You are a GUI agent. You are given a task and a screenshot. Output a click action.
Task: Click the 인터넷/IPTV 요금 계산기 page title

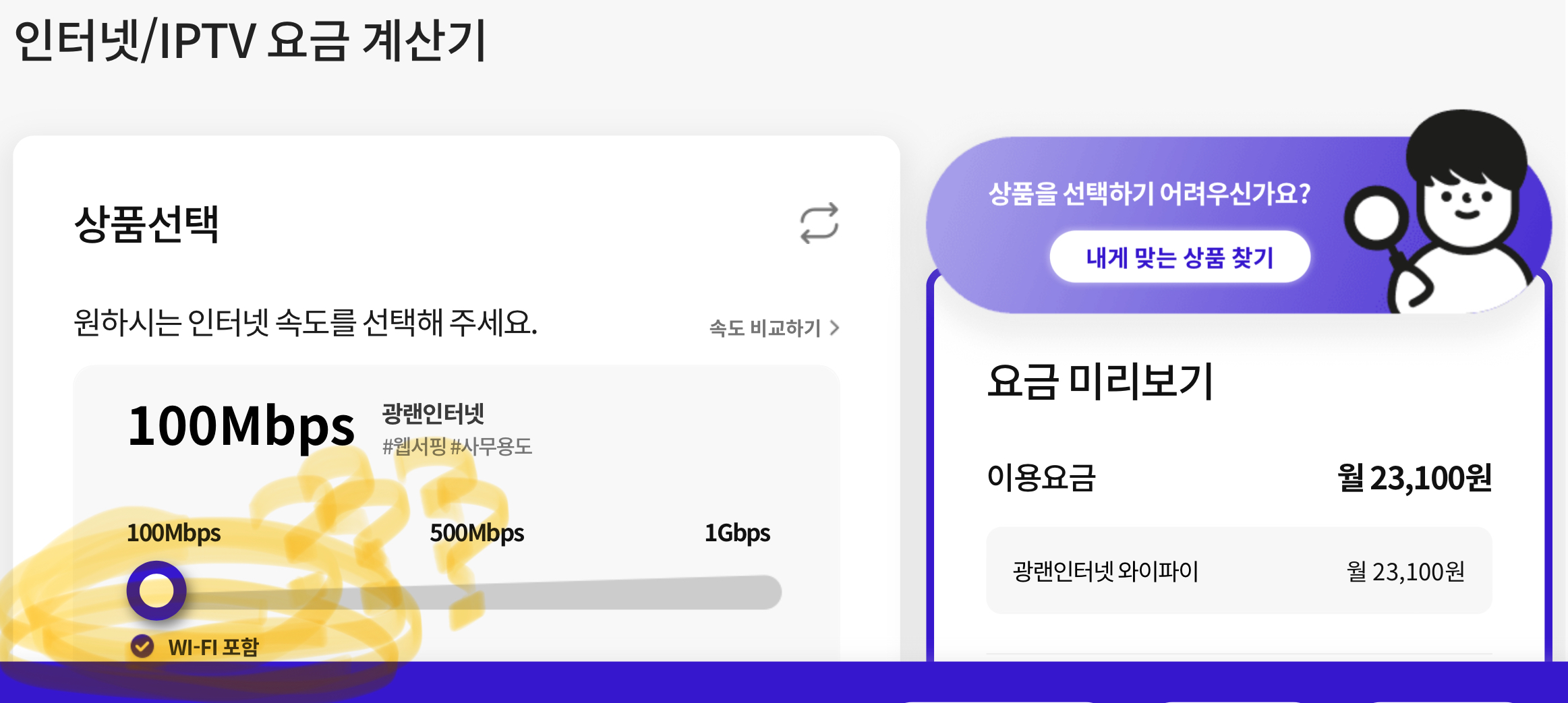click(x=250, y=40)
